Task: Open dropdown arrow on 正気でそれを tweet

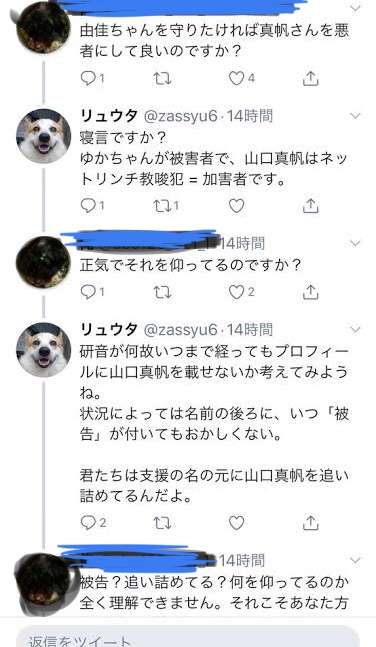Action: 355,243
